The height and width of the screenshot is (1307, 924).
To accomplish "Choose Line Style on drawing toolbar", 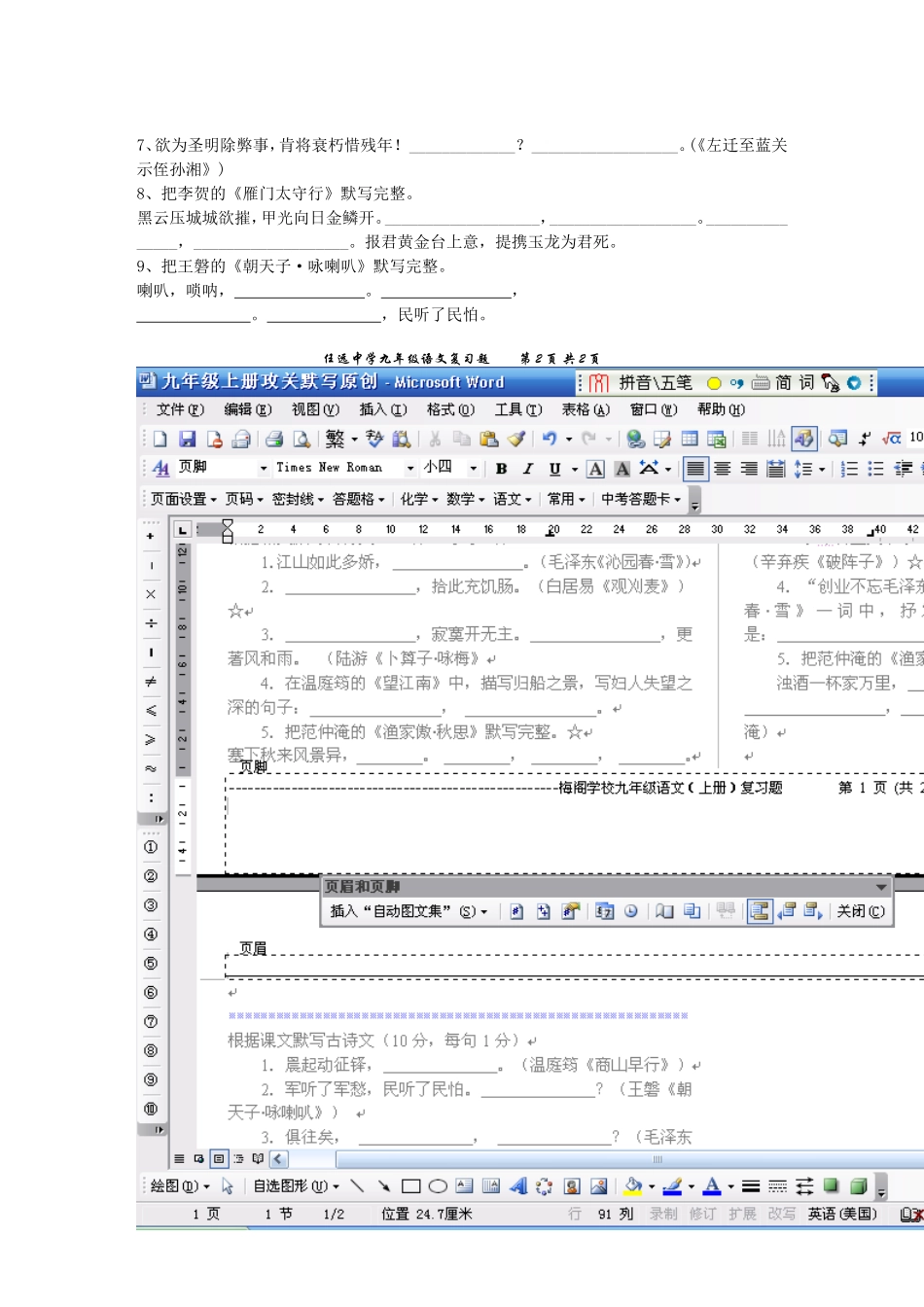I will (751, 1186).
